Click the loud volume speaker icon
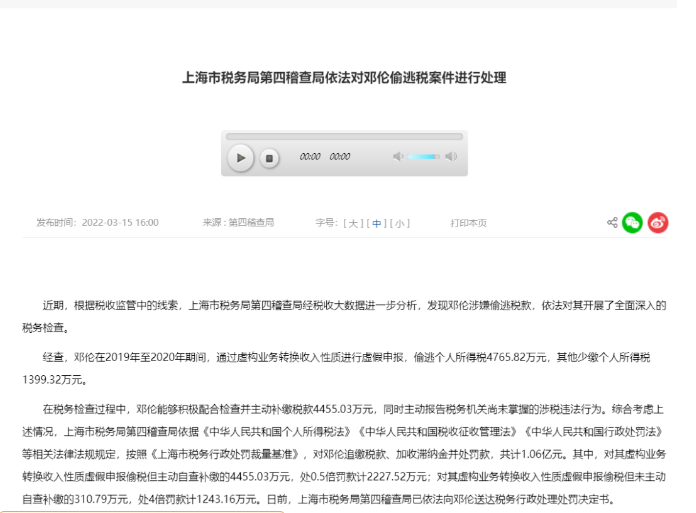Screen dimensions: 696x513 [451, 157]
